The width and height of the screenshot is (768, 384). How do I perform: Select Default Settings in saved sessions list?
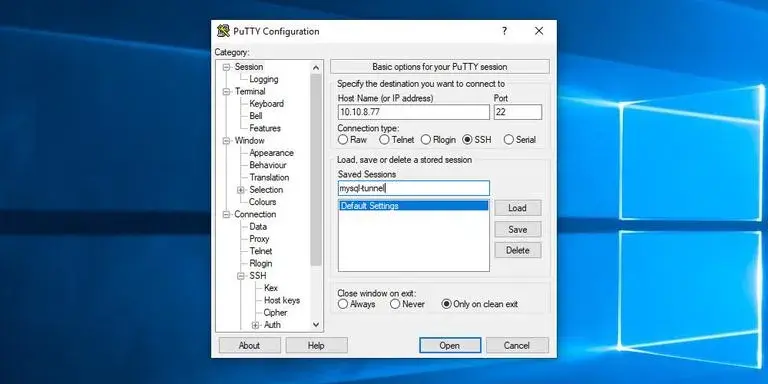click(x=413, y=206)
